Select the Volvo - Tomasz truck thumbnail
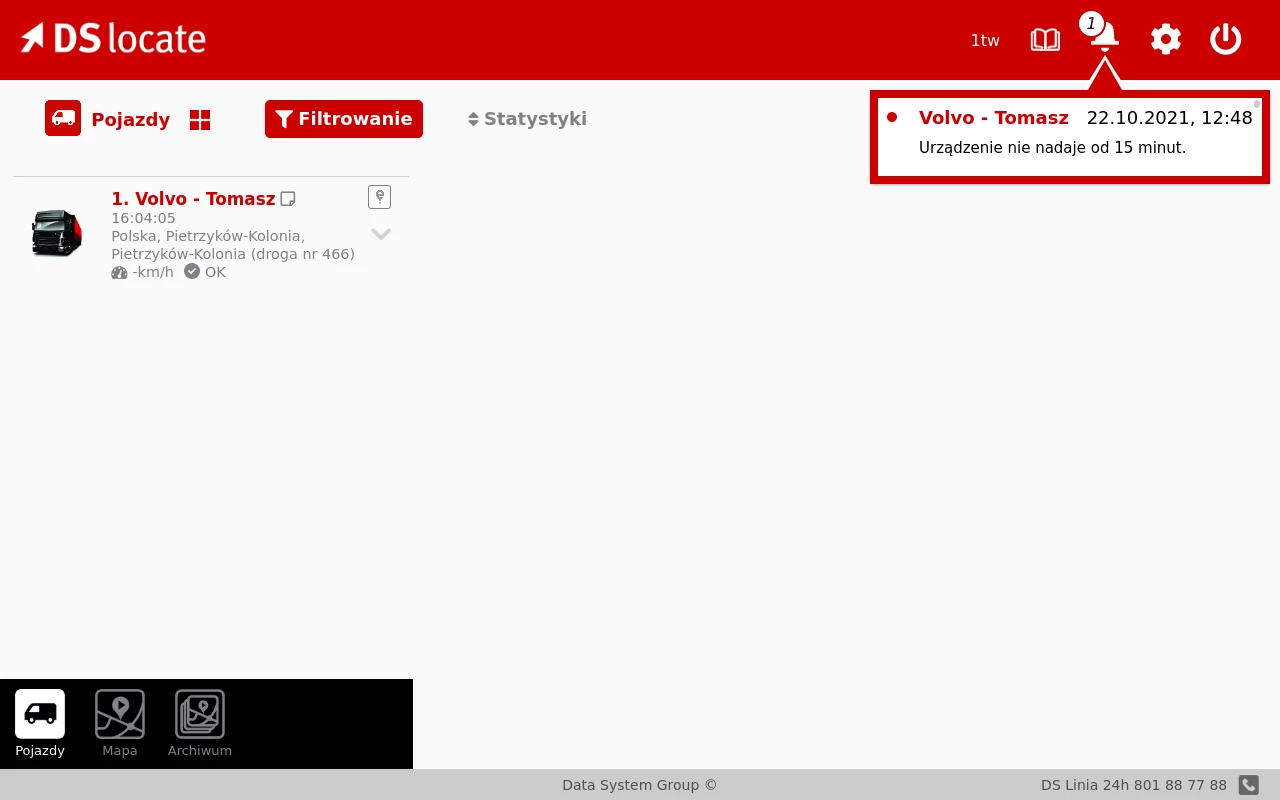The image size is (1280, 800). click(57, 233)
